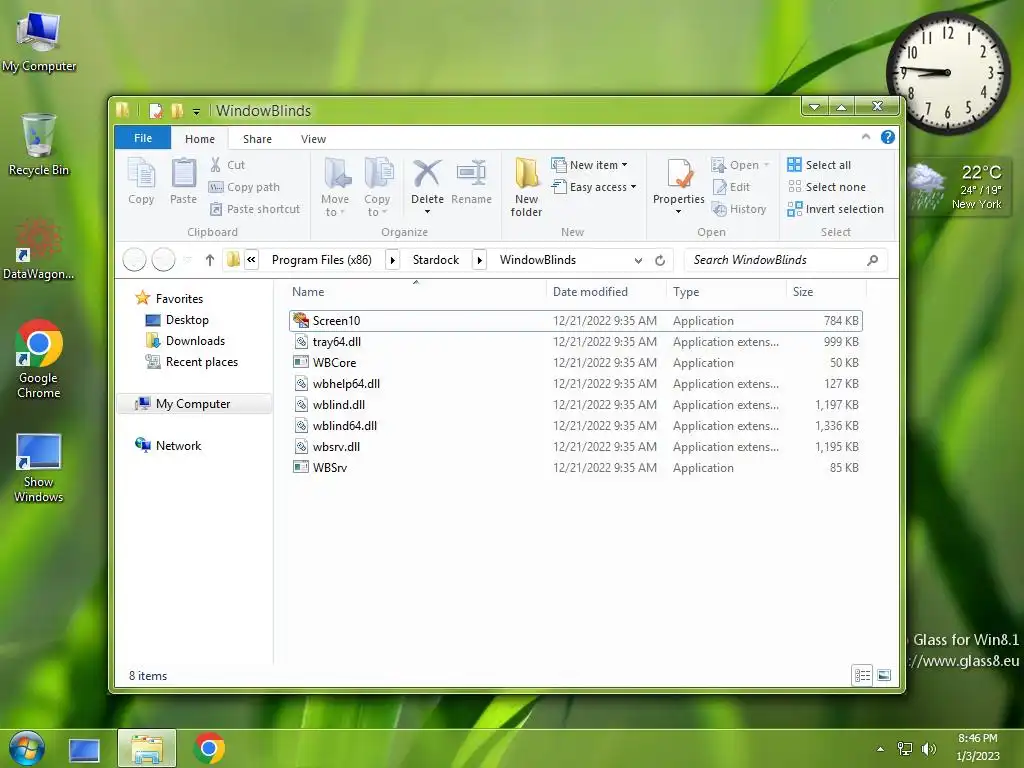Open Desktop in navigation pane

[187, 320]
